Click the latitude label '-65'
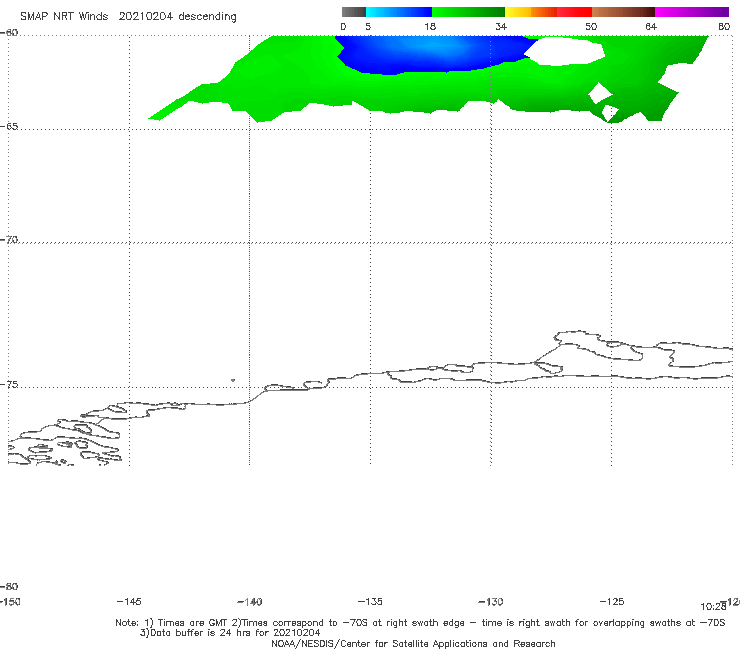The image size is (740, 650). (9, 127)
